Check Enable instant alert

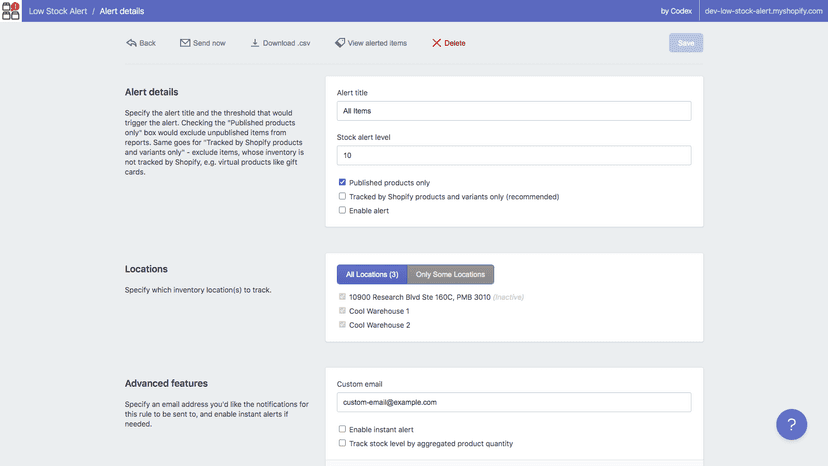[x=342, y=429]
